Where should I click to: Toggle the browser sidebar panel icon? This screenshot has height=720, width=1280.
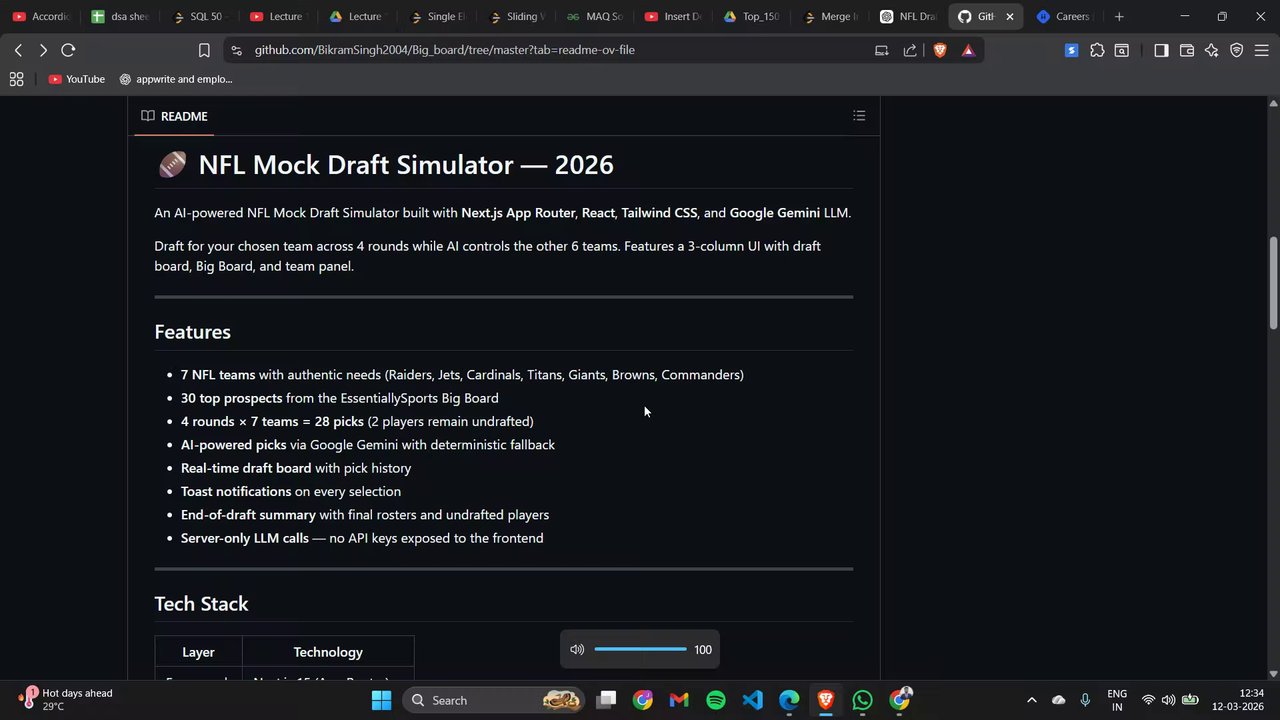(x=1161, y=50)
